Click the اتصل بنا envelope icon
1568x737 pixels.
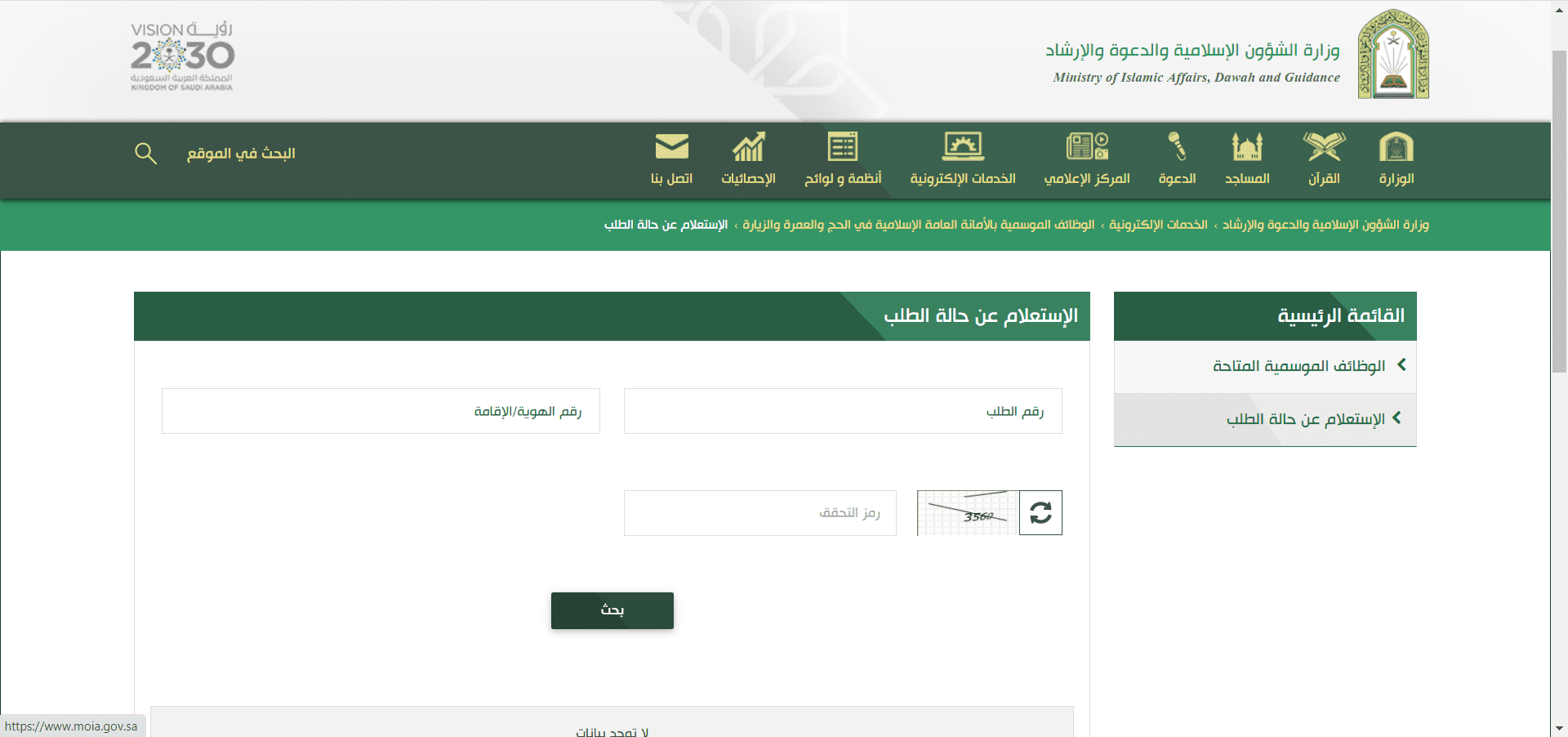671,147
